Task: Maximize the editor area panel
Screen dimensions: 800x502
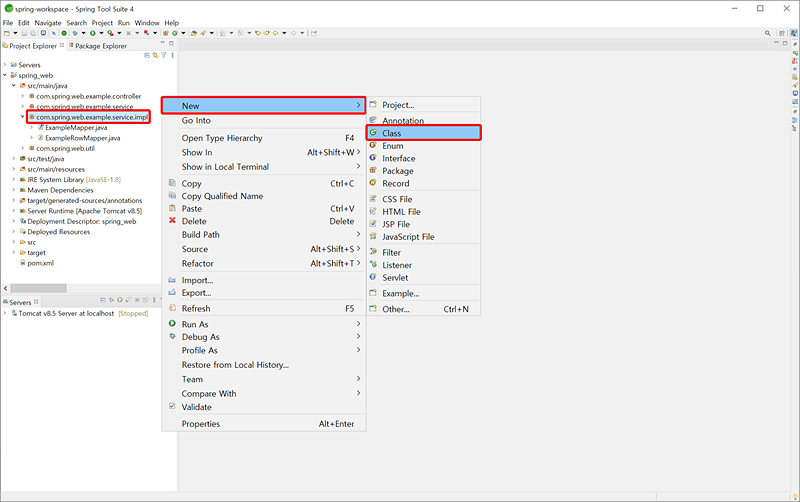Action: pyautogui.click(x=785, y=43)
